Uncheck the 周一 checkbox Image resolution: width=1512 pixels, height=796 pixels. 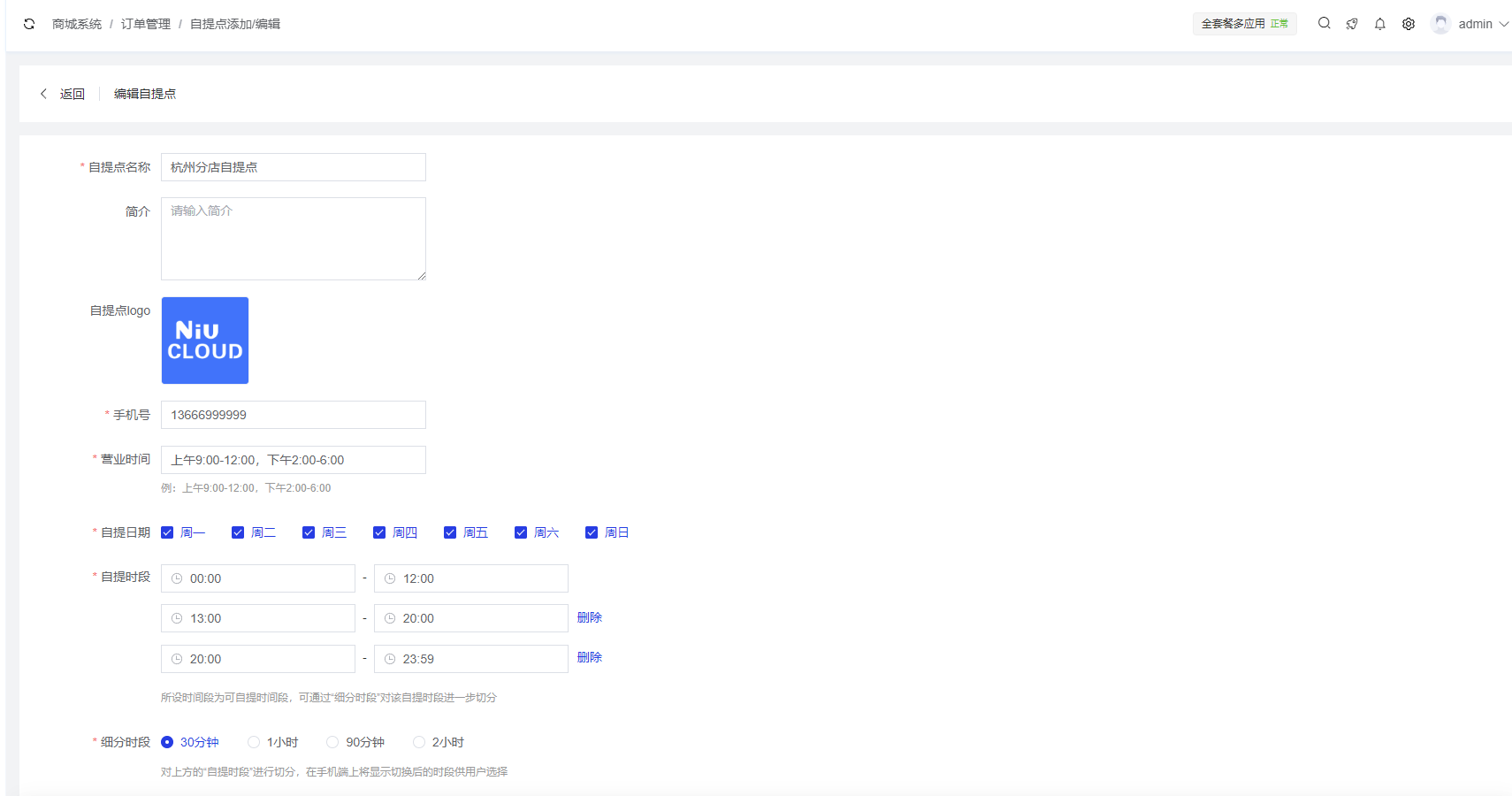167,532
